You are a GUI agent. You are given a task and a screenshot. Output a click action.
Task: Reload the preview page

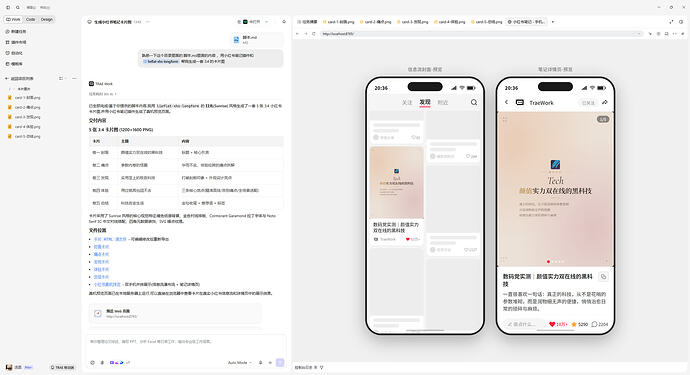pyautogui.click(x=314, y=33)
